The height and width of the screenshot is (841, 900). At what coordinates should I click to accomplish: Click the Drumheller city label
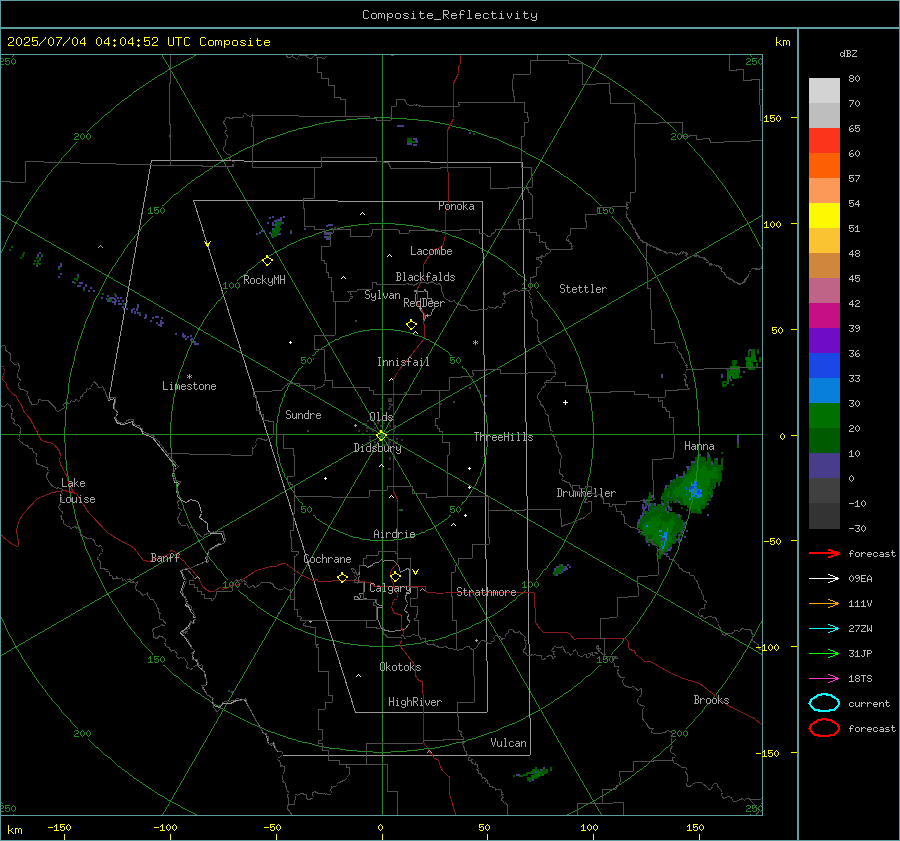[586, 493]
